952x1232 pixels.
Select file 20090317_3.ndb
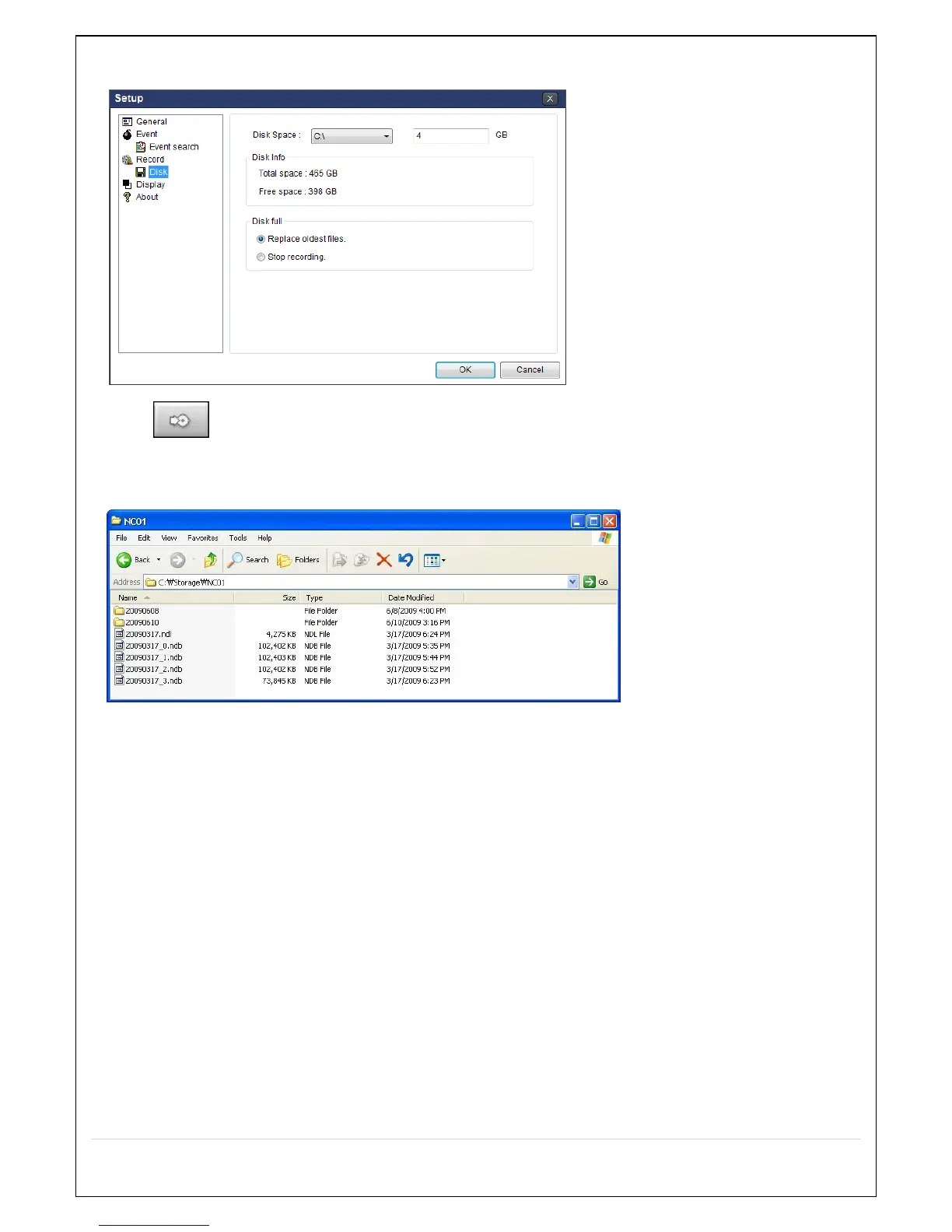(154, 681)
